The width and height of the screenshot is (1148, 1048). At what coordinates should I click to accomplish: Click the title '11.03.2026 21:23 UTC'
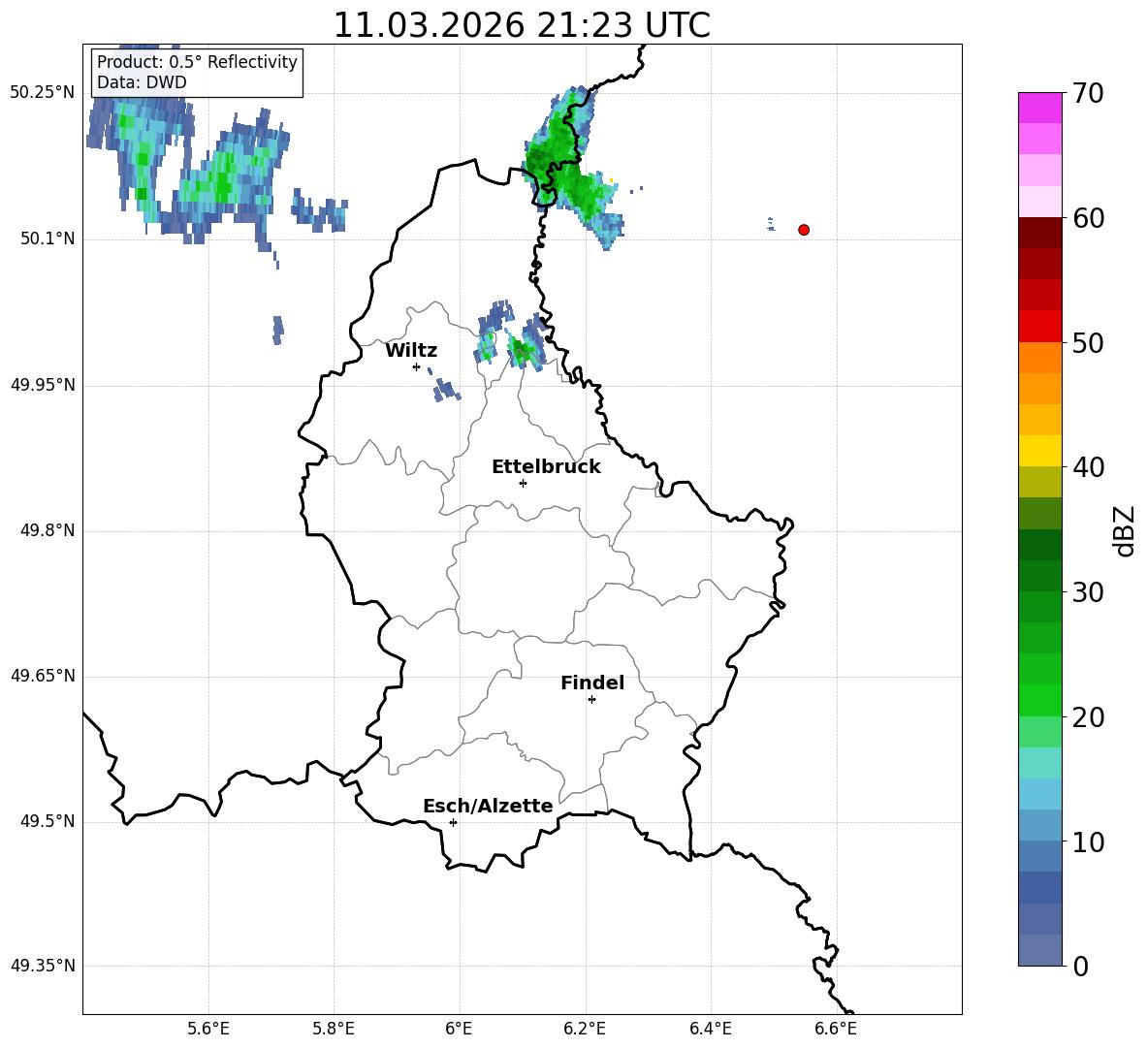click(x=522, y=25)
